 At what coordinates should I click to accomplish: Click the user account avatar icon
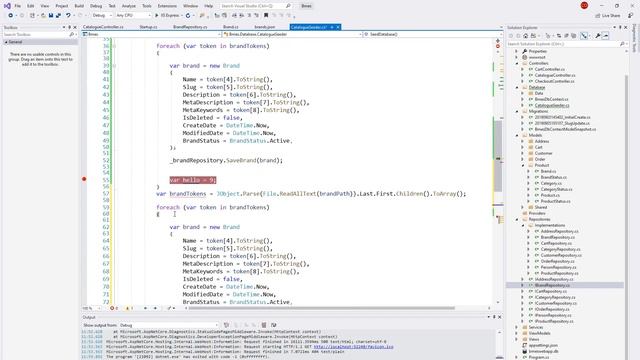pyautogui.click(x=584, y=6)
